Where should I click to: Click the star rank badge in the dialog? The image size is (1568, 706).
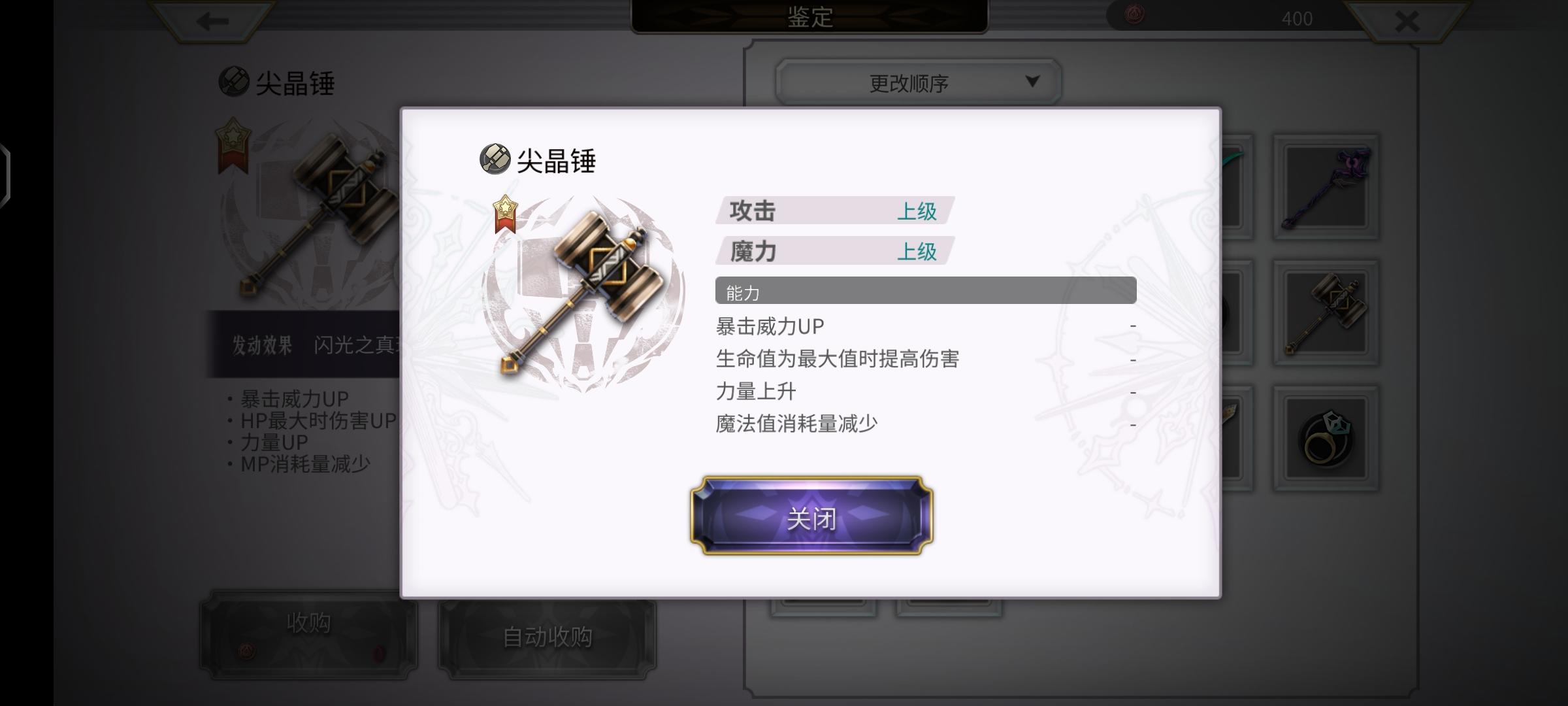pyautogui.click(x=505, y=214)
